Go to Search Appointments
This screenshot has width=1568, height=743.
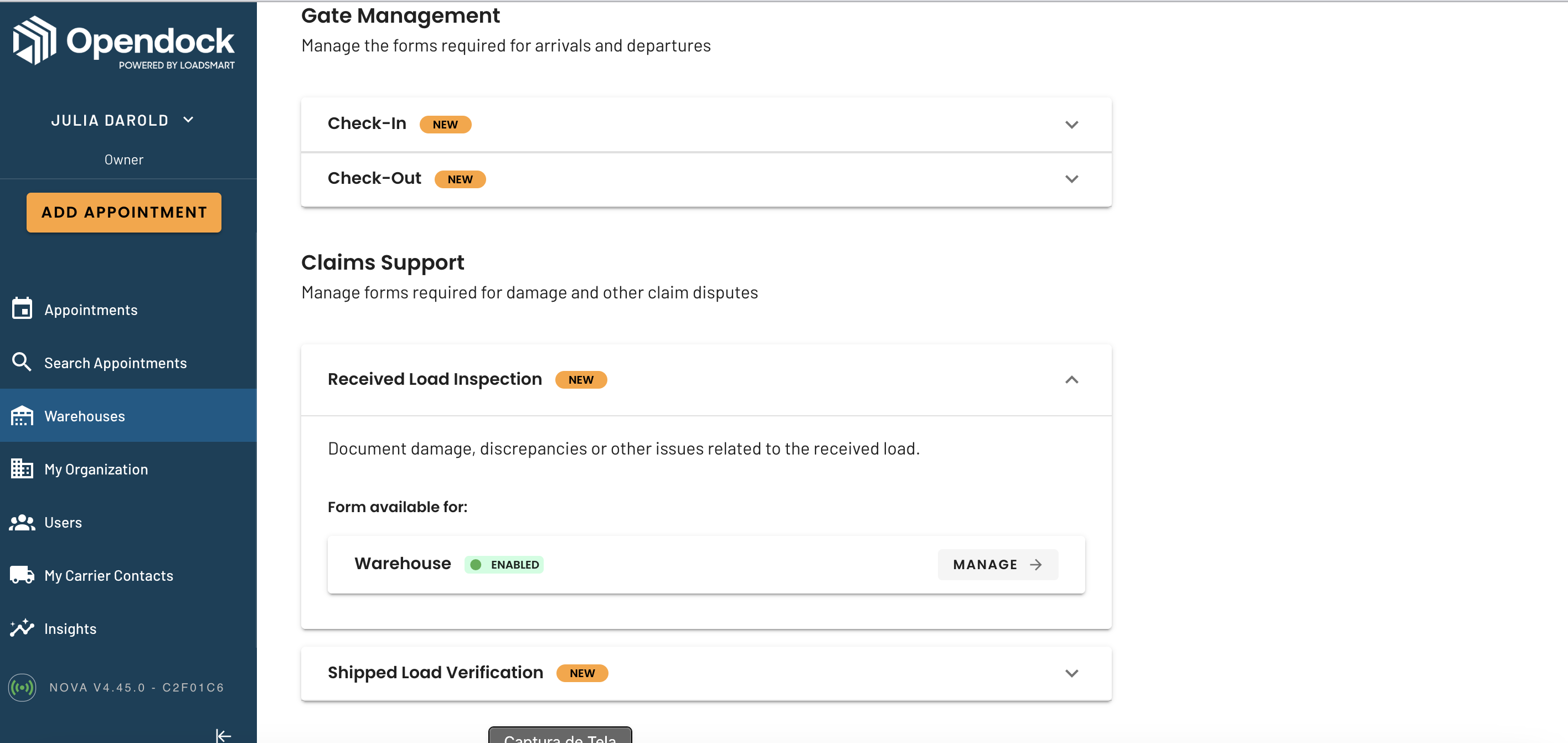(116, 363)
